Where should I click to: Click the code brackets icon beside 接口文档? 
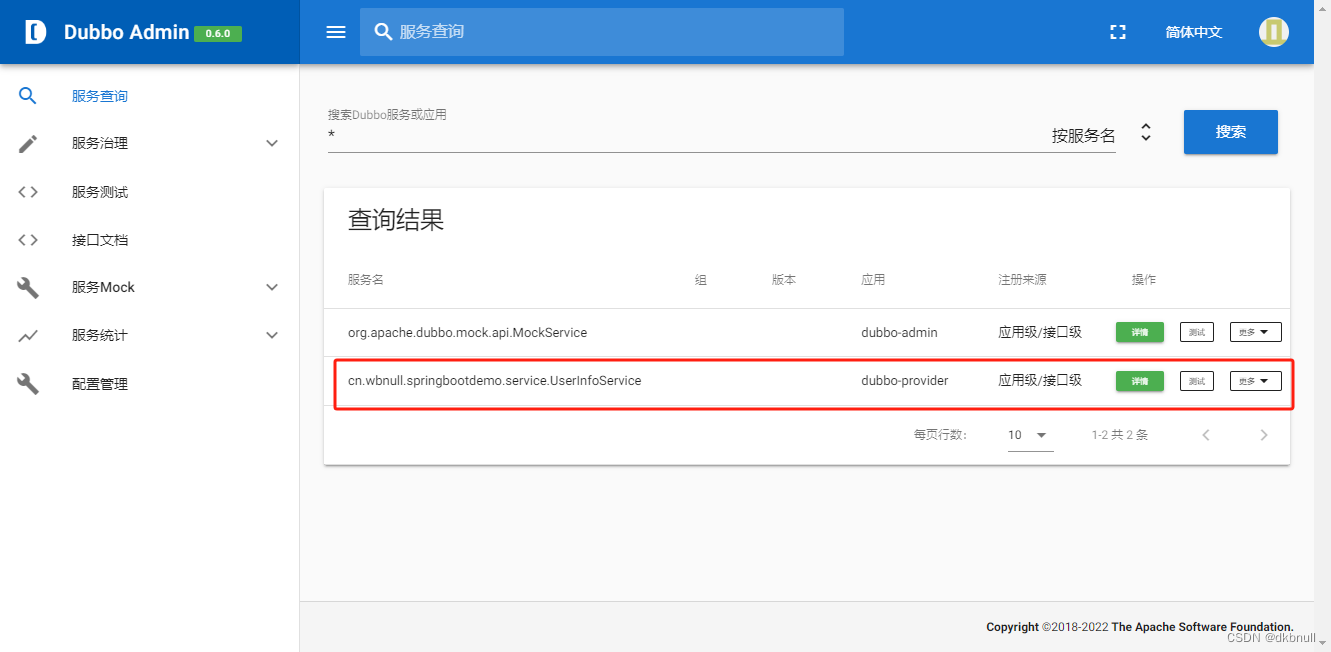click(28, 240)
